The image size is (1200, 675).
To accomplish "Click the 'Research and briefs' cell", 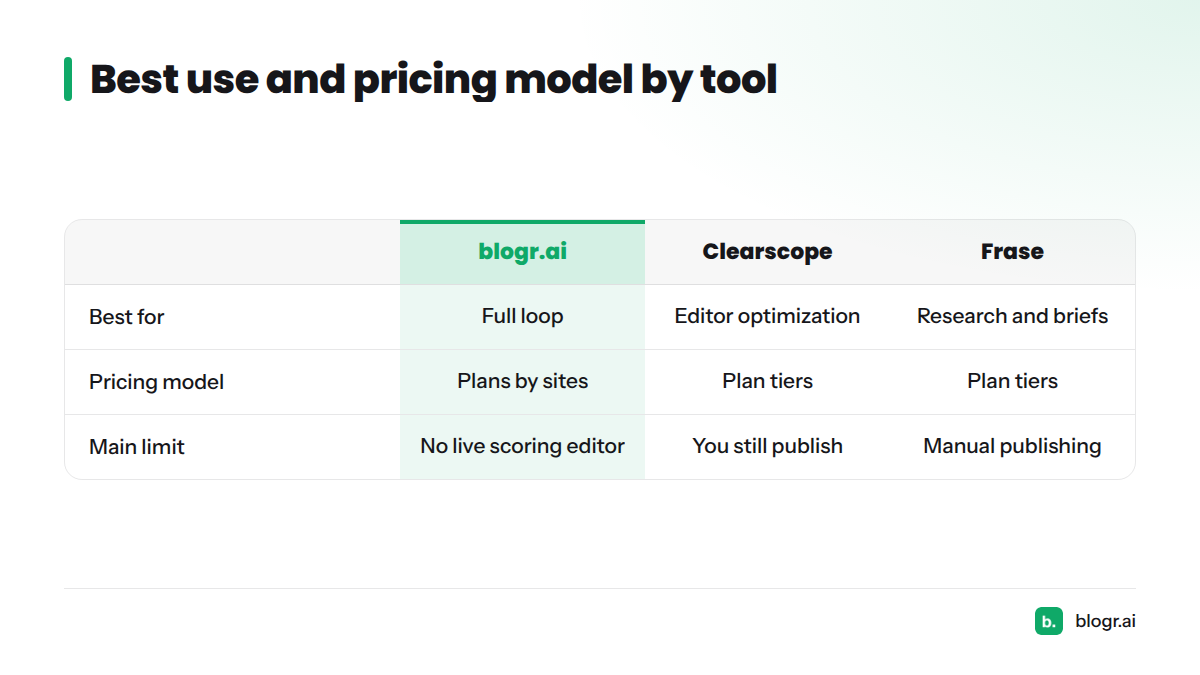I will click(1012, 316).
